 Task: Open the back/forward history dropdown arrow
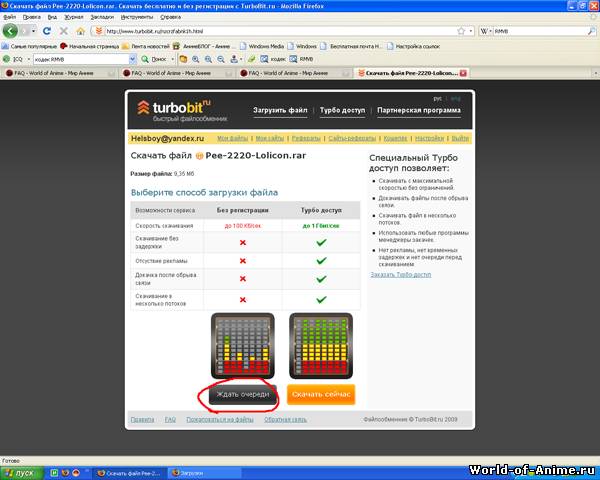[34, 31]
